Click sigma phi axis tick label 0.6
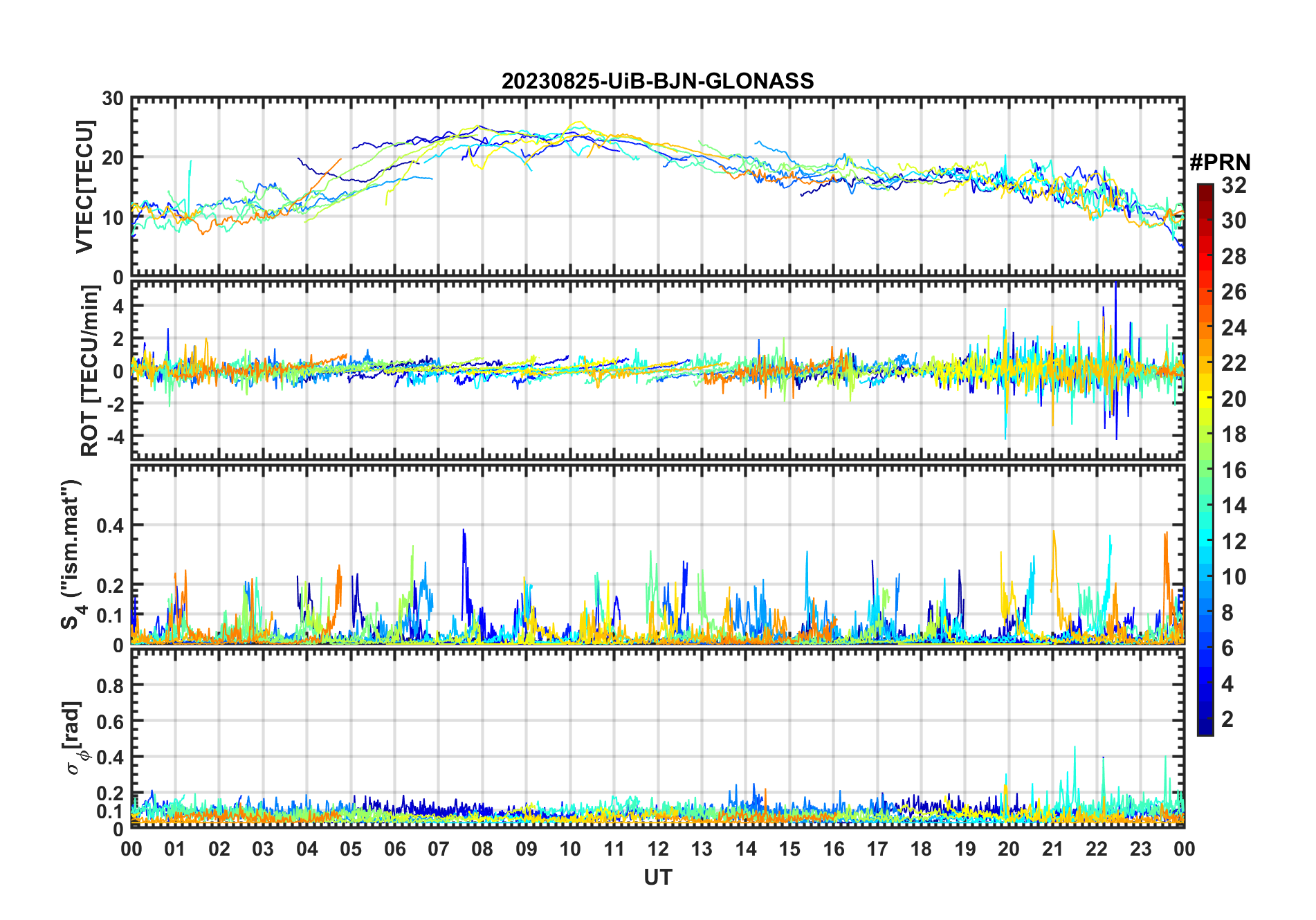This screenshot has height=920, width=1316. (x=110, y=721)
